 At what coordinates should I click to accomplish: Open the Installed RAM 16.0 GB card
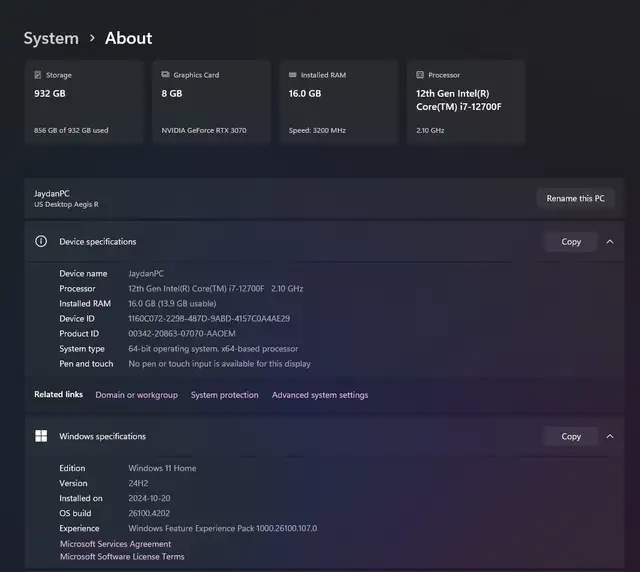pos(339,102)
